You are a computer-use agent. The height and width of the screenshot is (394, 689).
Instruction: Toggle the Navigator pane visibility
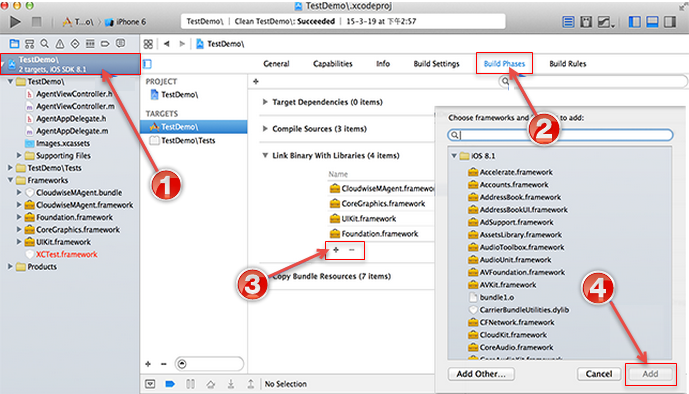pos(635,22)
